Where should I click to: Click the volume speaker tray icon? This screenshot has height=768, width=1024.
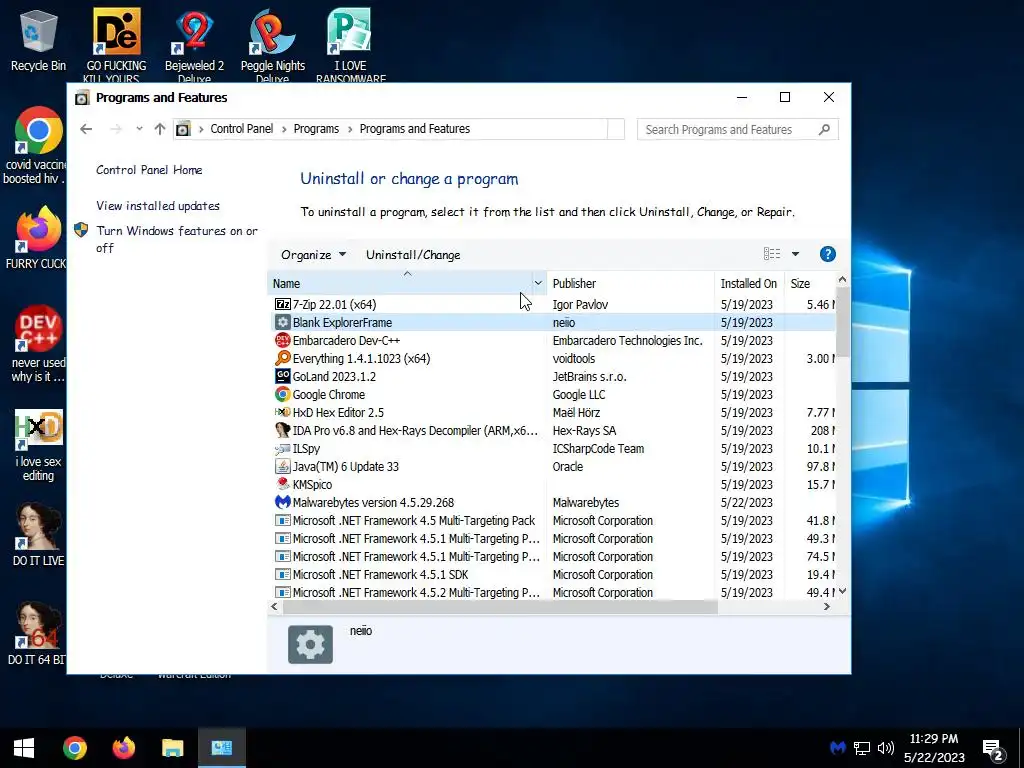click(886, 748)
